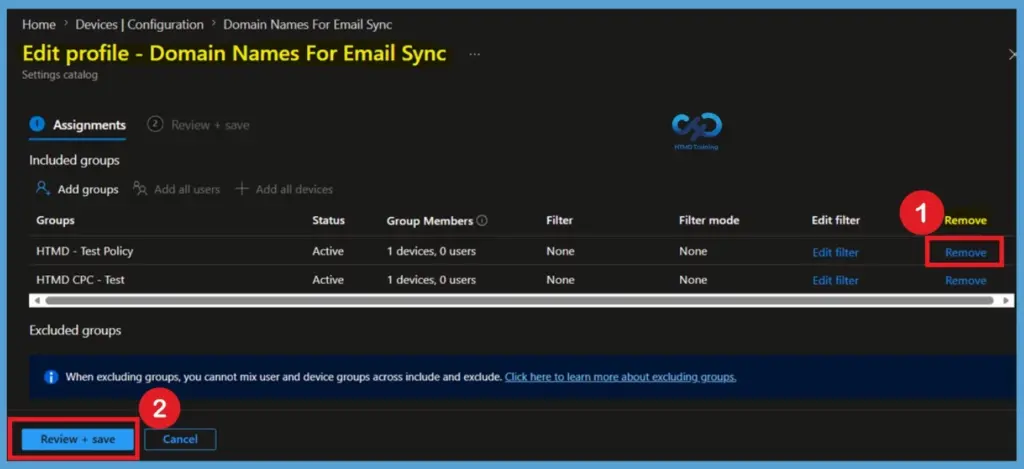This screenshot has height=469, width=1024.
Task: Click the Review + save button
Action: (x=78, y=440)
